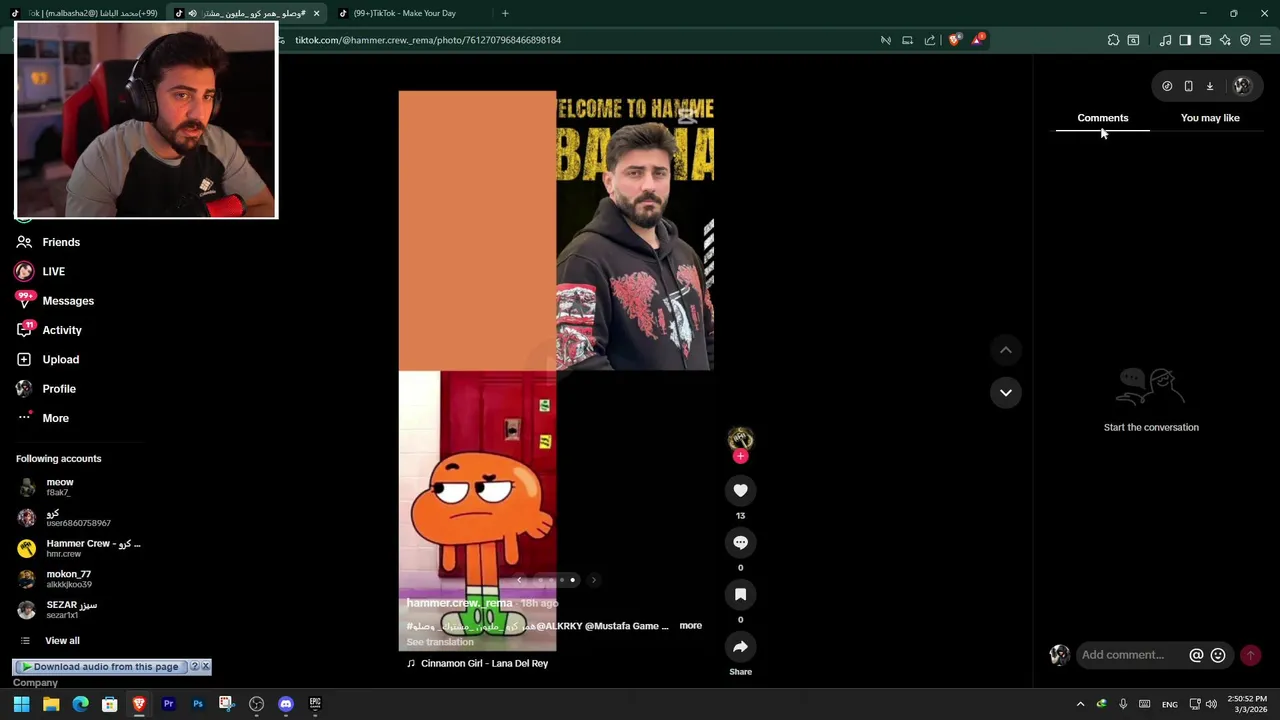Open the Brave VPN shield icon
The width and height of the screenshot is (1280, 720).
pyautogui.click(x=1245, y=40)
